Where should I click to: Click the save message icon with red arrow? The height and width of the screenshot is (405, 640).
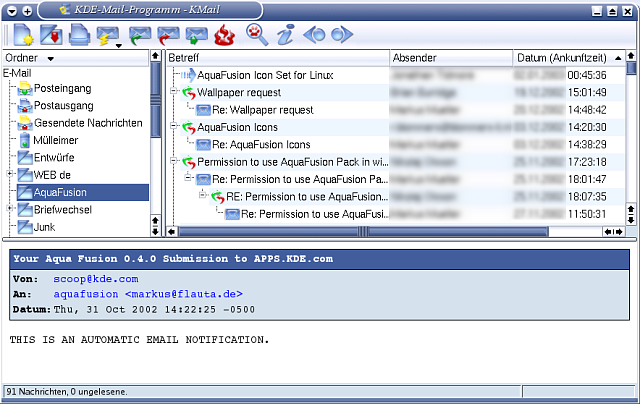click(x=51, y=35)
